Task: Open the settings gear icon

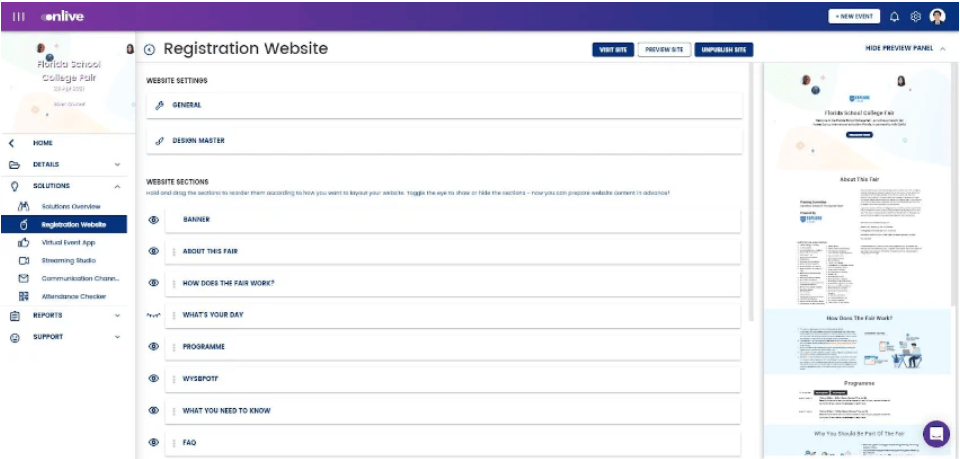Action: click(x=915, y=17)
